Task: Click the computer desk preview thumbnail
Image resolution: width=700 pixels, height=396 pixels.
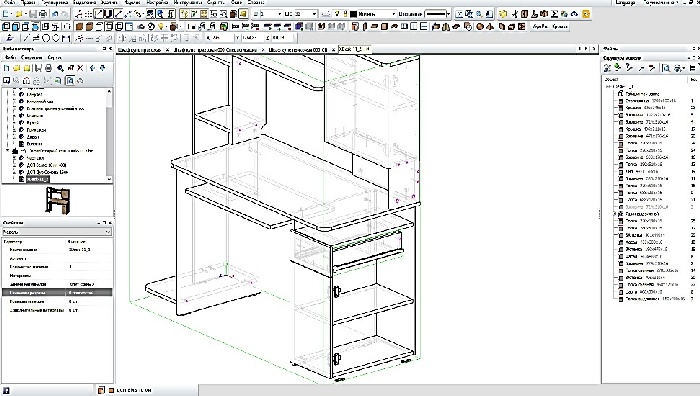Action: (58, 200)
